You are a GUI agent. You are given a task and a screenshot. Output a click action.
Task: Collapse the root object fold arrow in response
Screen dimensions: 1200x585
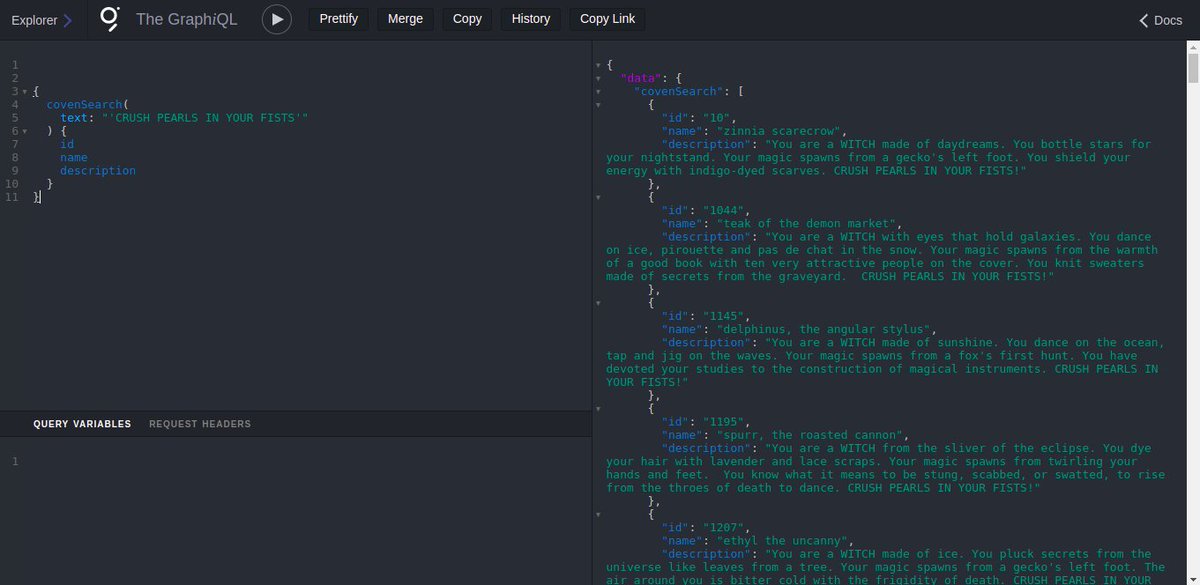coord(598,65)
